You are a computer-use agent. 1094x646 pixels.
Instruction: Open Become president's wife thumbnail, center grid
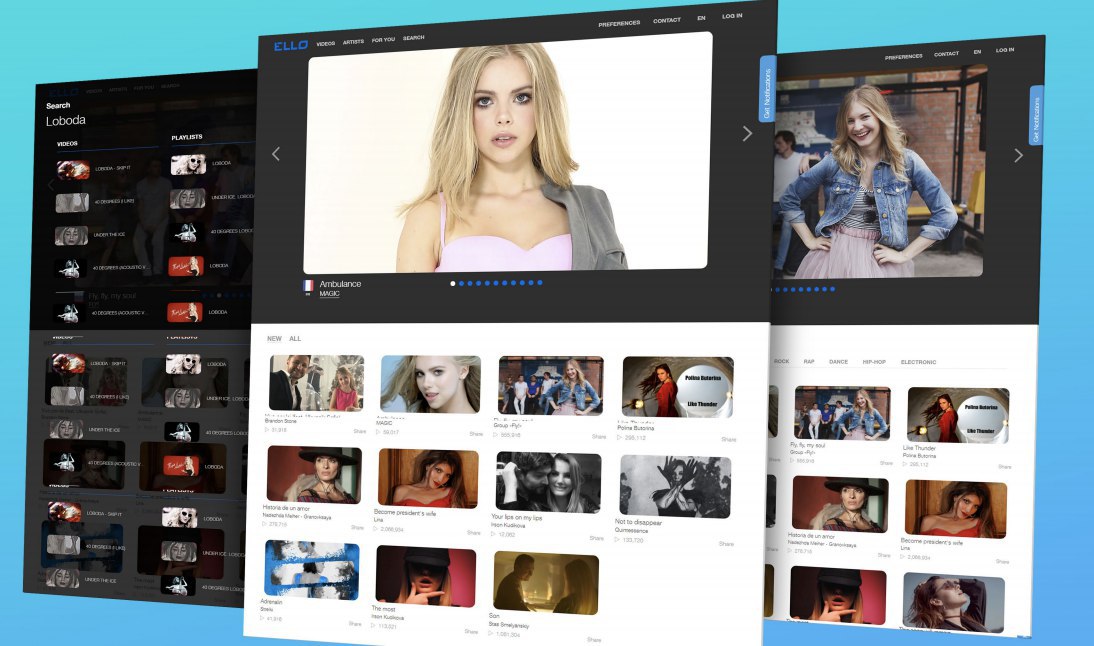coord(428,479)
